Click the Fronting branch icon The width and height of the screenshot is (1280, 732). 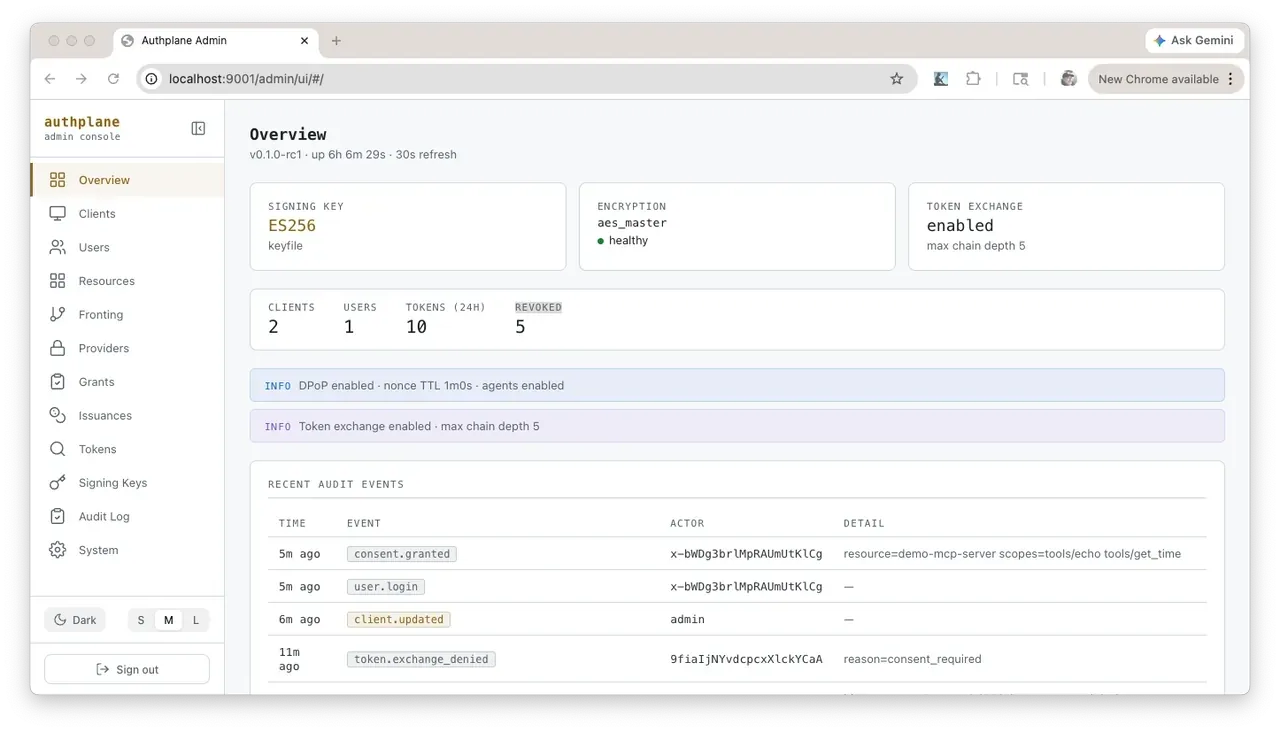click(x=58, y=314)
